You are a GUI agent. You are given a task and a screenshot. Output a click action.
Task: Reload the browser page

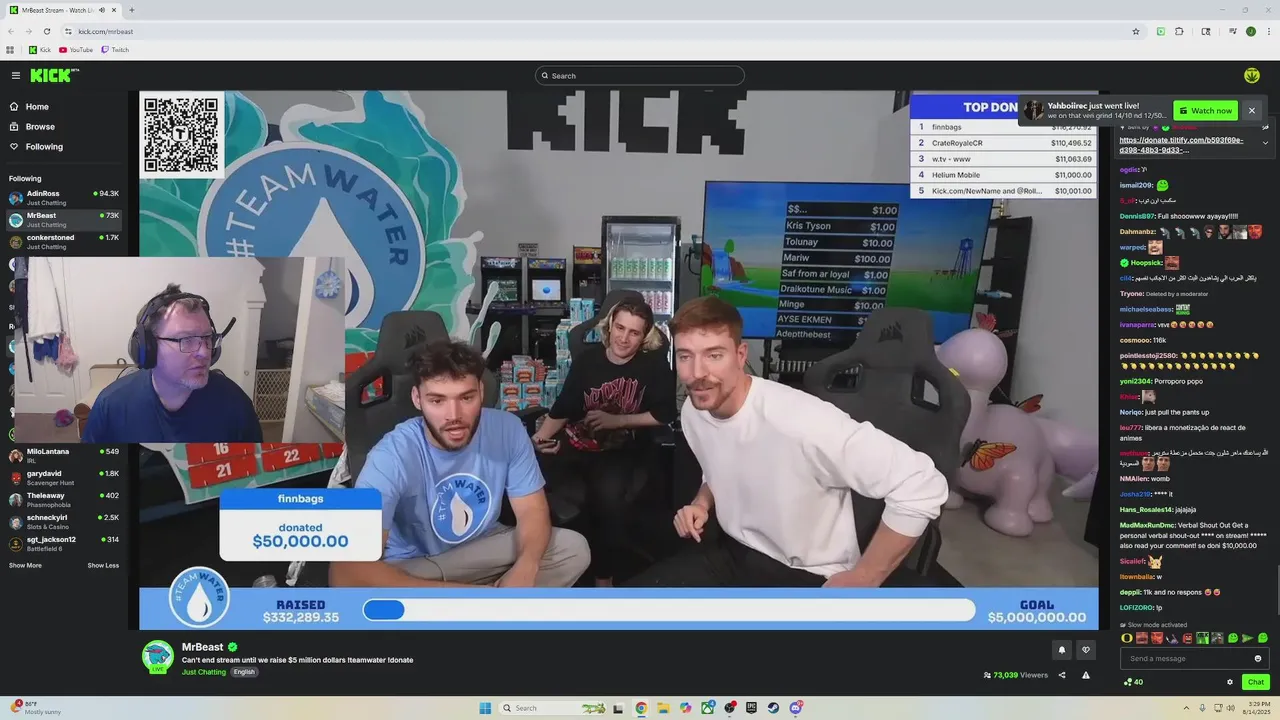click(46, 31)
